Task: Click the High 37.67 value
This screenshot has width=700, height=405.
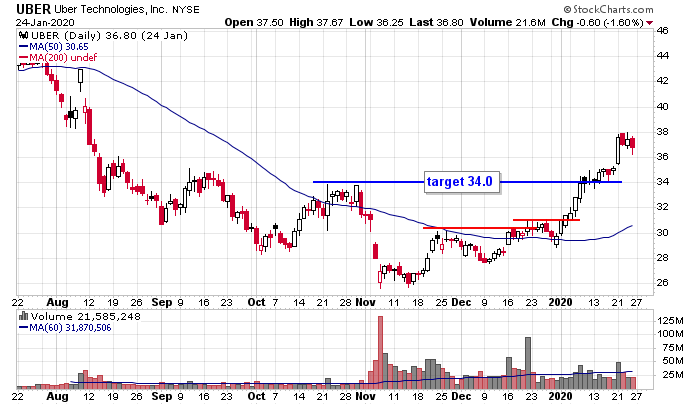Action: click(x=317, y=22)
